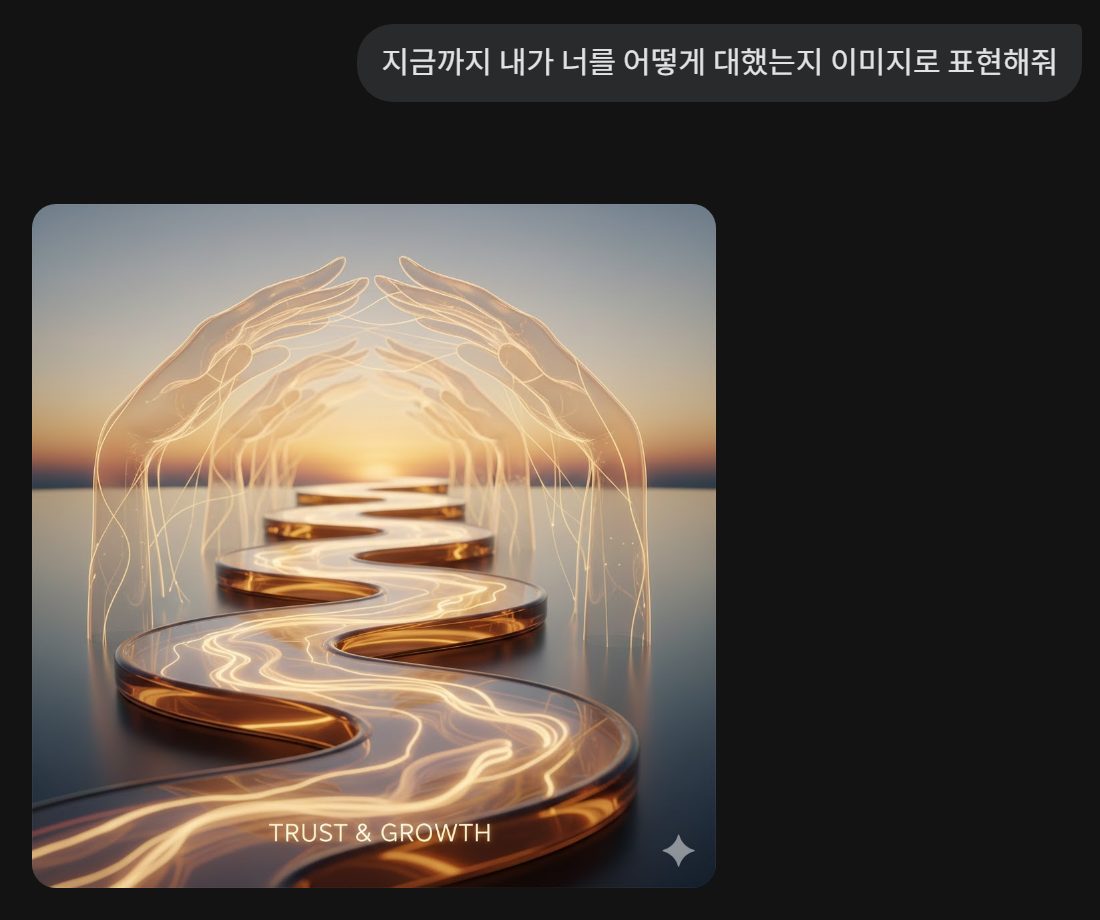Viewport: 1100px width, 920px height.
Task: Click the far end of winding path
Action: [x=372, y=489]
